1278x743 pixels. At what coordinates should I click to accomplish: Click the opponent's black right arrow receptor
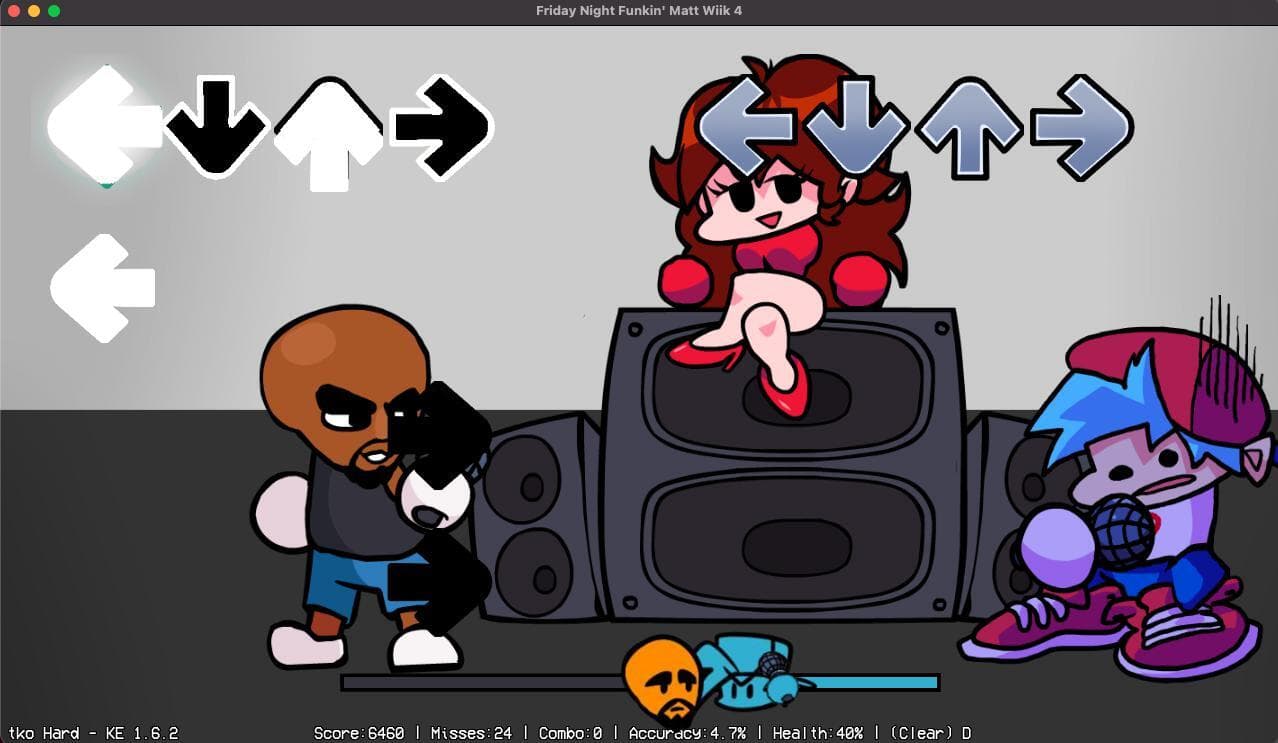[x=441, y=126]
